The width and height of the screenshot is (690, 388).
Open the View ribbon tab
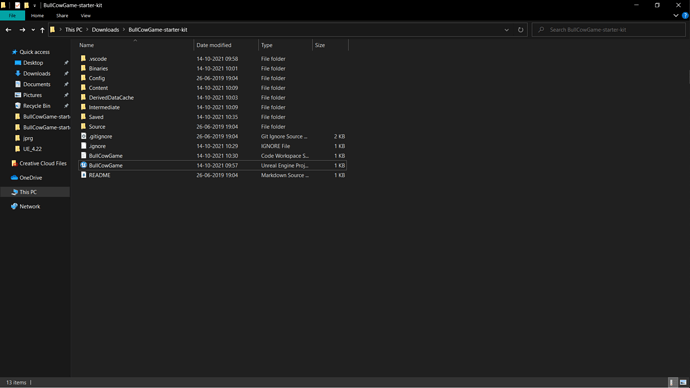pos(85,15)
